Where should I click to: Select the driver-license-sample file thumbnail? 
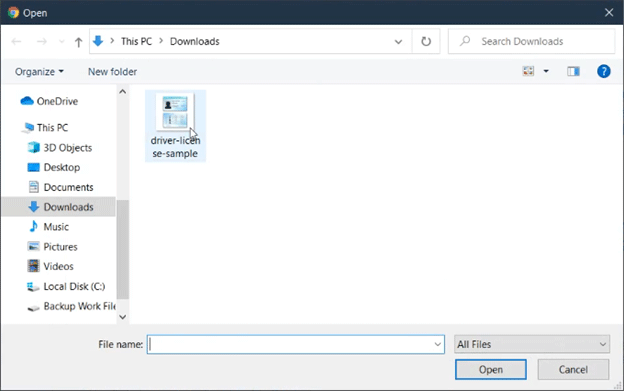coord(175,126)
